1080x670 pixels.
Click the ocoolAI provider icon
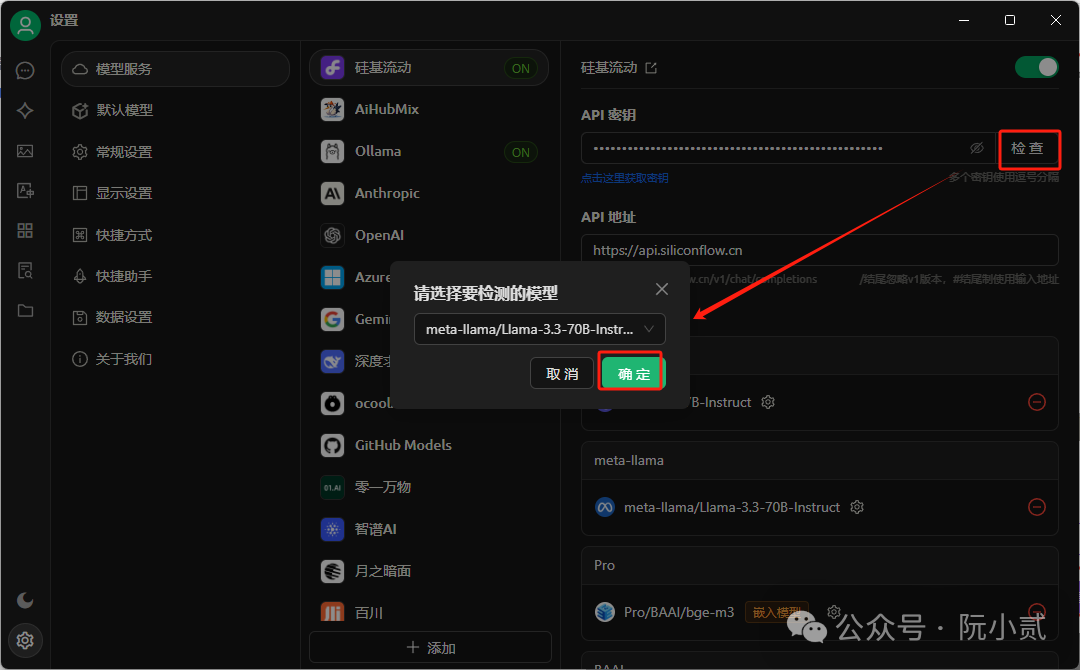[x=333, y=404]
